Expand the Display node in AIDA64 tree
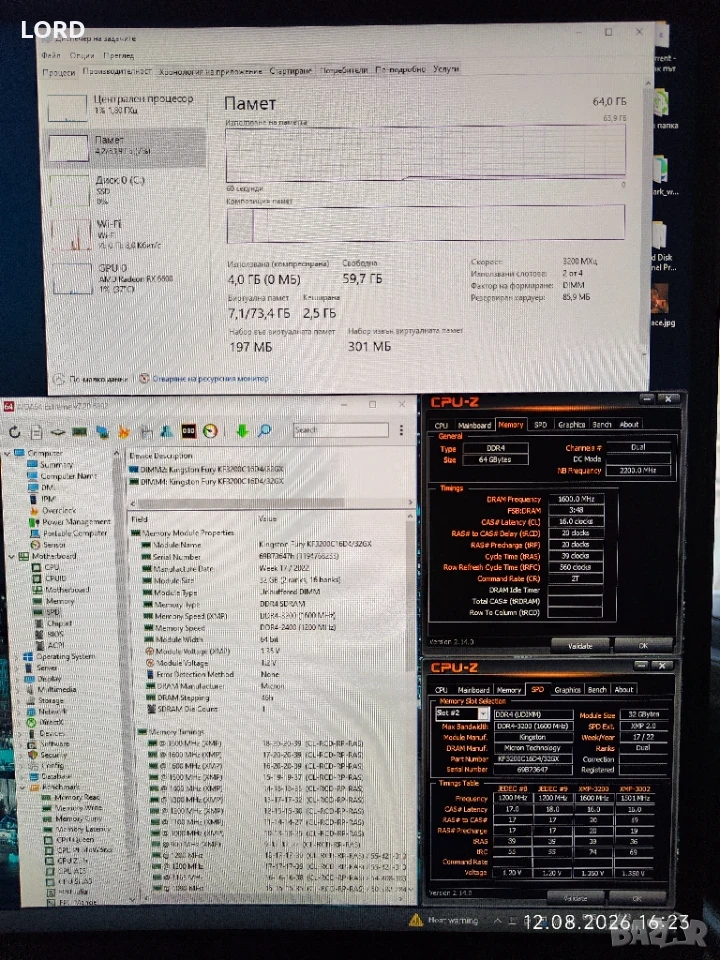The height and width of the screenshot is (960, 720). [17, 678]
